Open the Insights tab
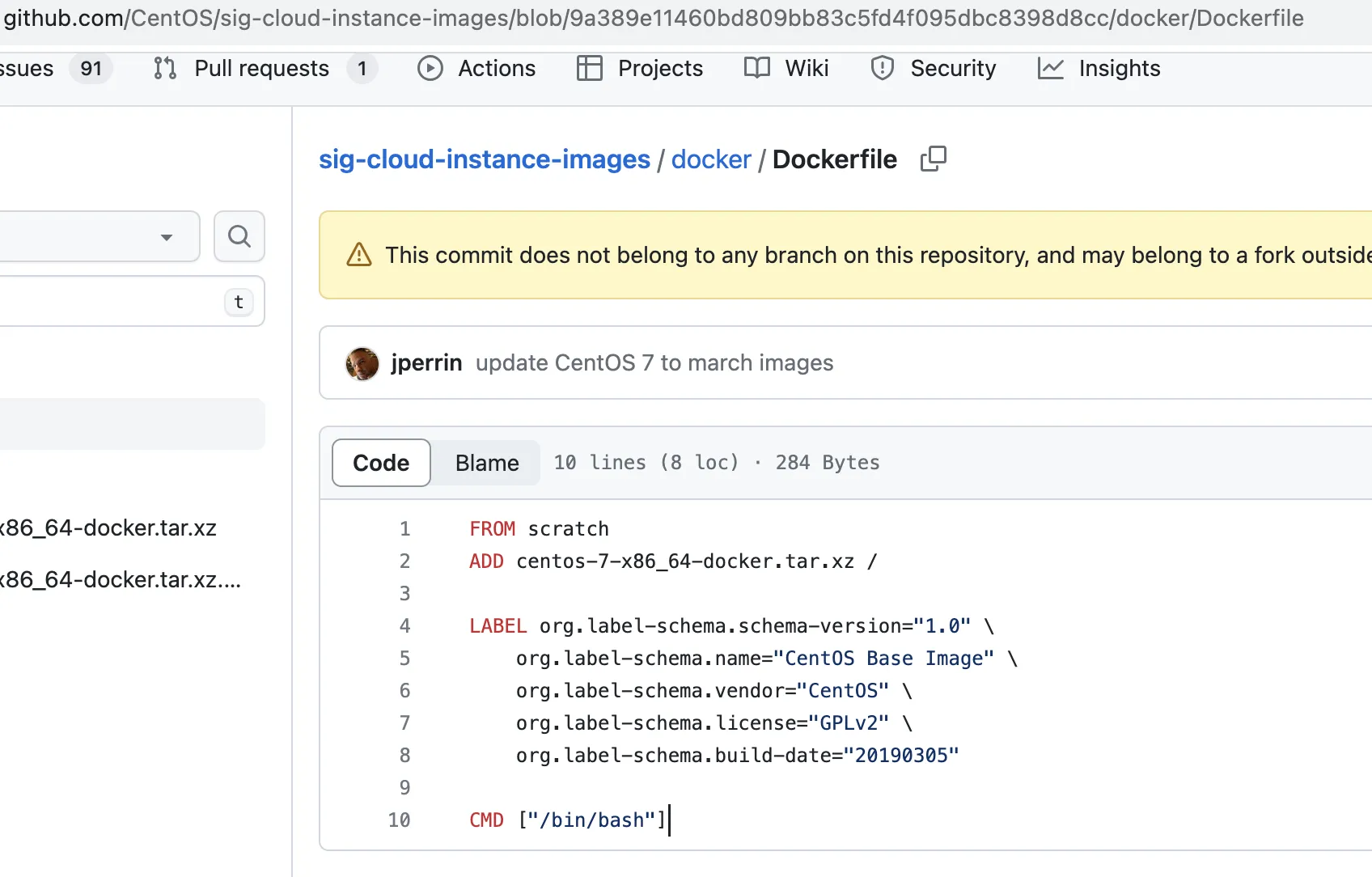This screenshot has height=877, width=1372. pyautogui.click(x=1099, y=69)
